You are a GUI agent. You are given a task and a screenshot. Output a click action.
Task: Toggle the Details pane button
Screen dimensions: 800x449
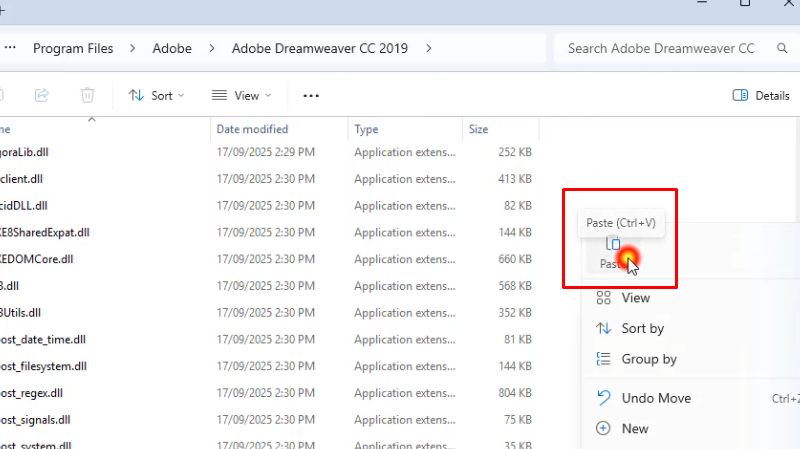coord(761,95)
